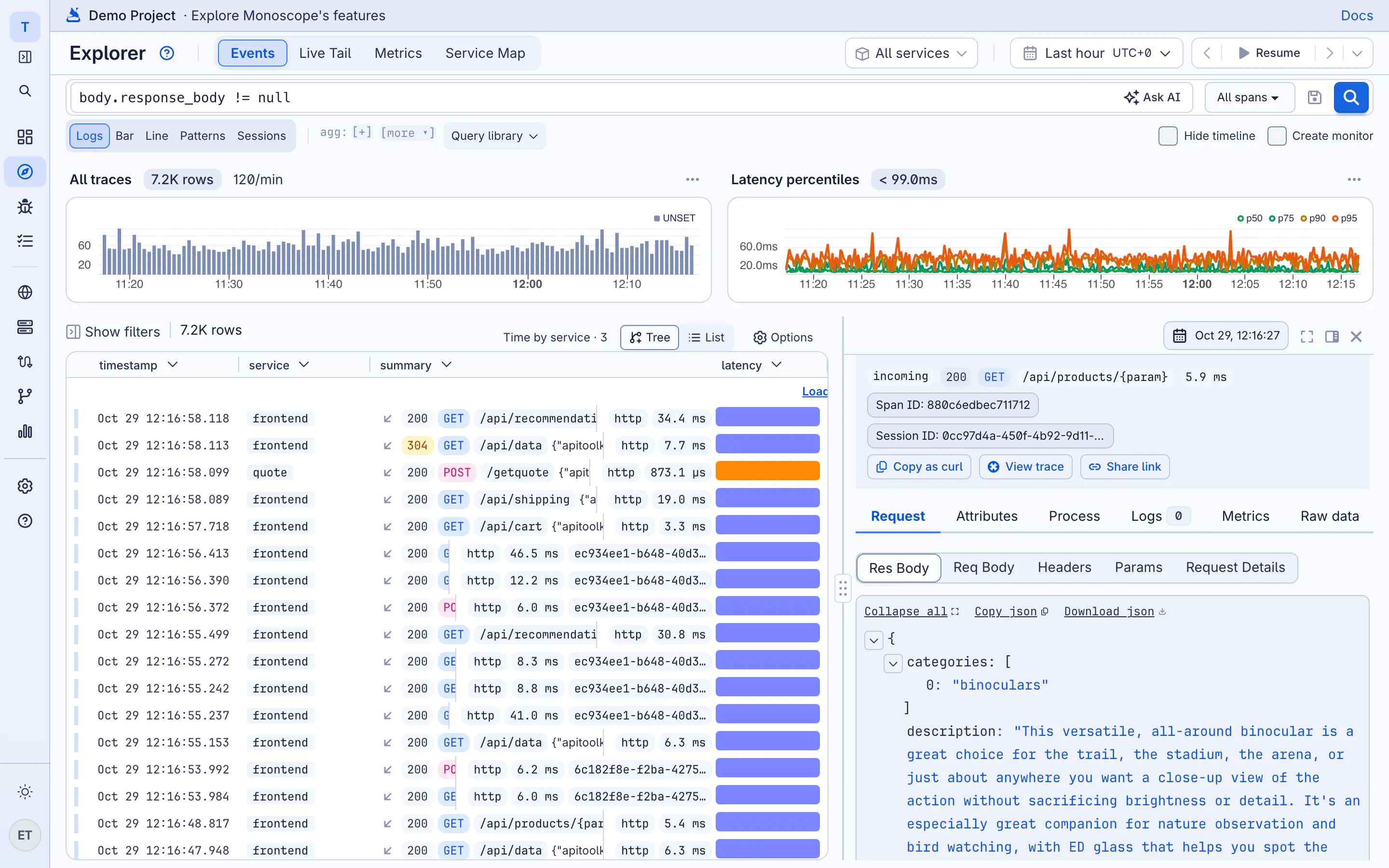Click the Ask AI sparkle button
This screenshot has height=868, width=1389.
coord(1152,97)
